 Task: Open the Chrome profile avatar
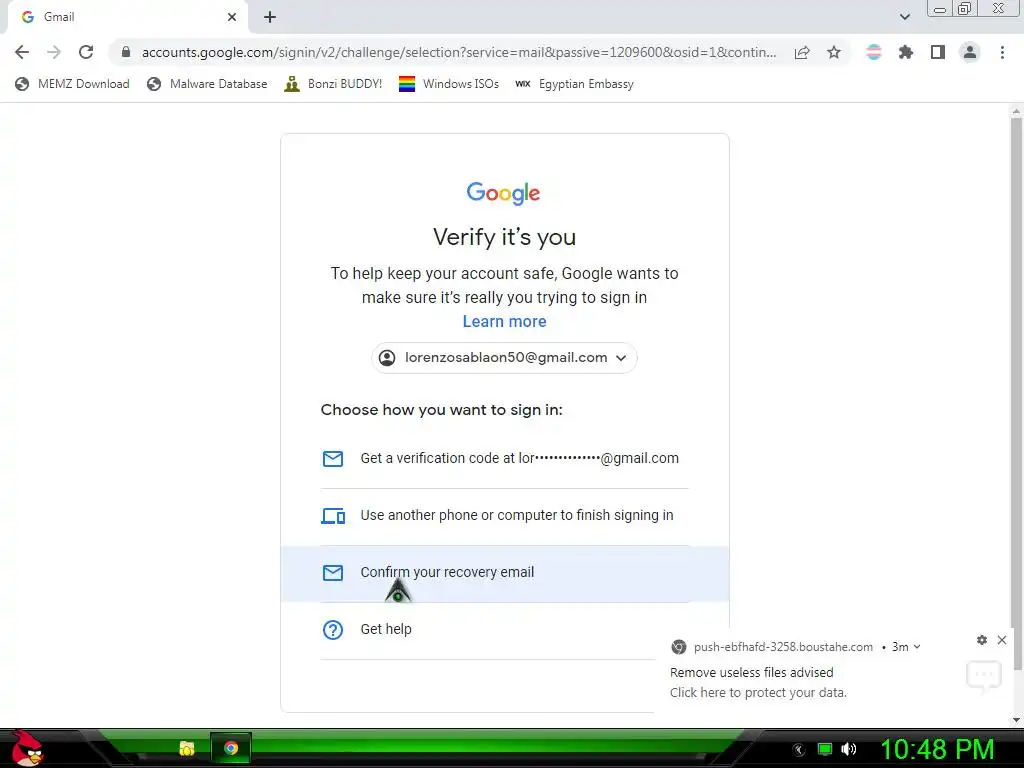click(x=970, y=52)
